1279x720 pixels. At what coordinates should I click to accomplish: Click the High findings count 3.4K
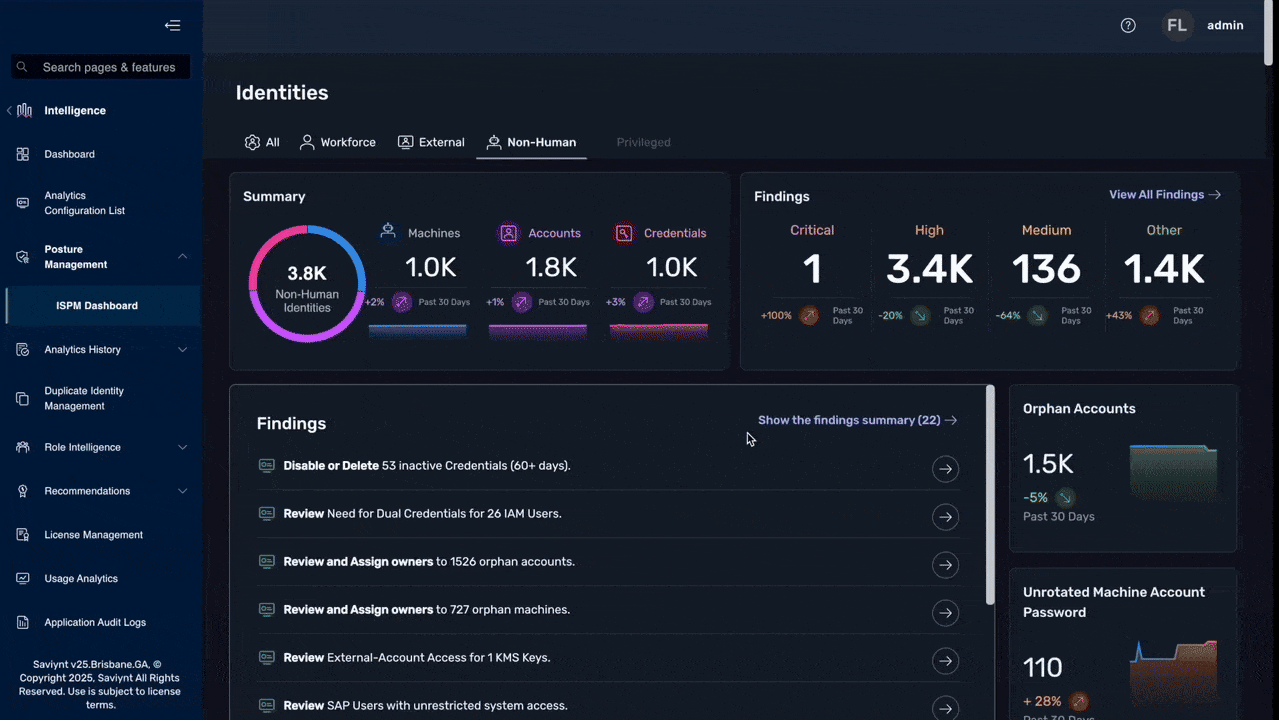[929, 269]
